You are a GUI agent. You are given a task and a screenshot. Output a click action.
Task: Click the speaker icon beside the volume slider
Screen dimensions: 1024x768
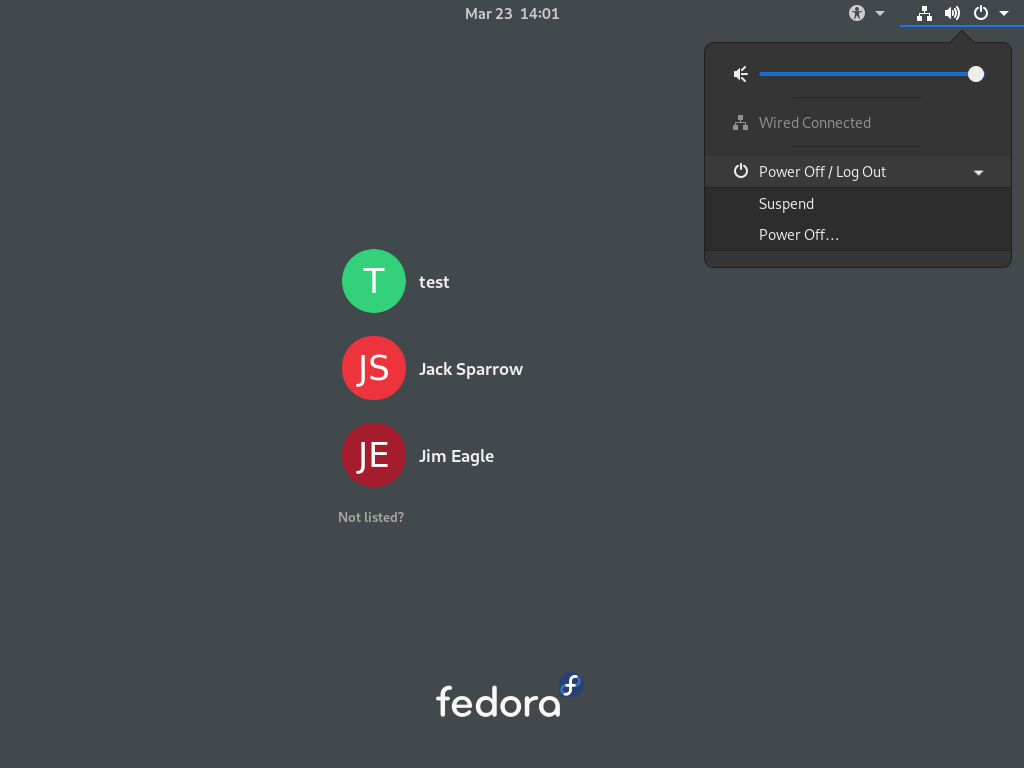click(x=741, y=74)
